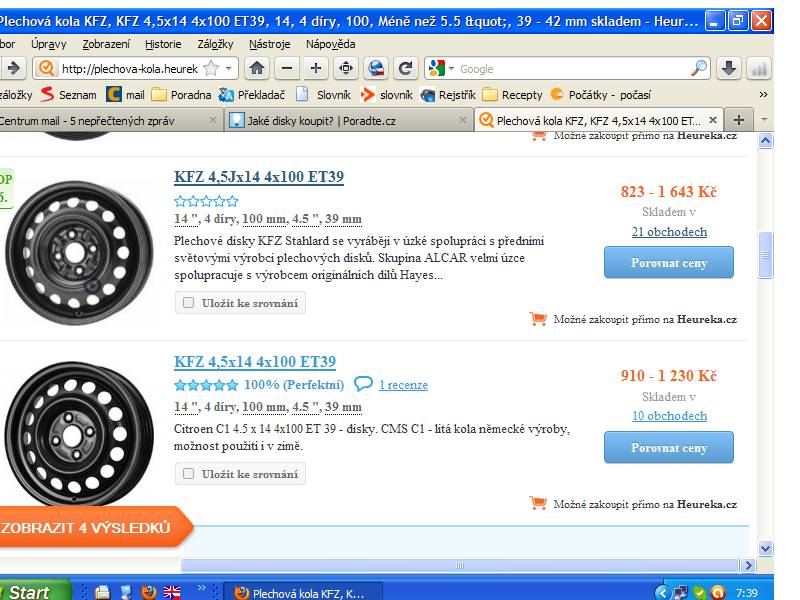
Task: Click 'Porovnat ceny' for the 910 - 1 230 Kč product
Action: pyautogui.click(x=669, y=447)
